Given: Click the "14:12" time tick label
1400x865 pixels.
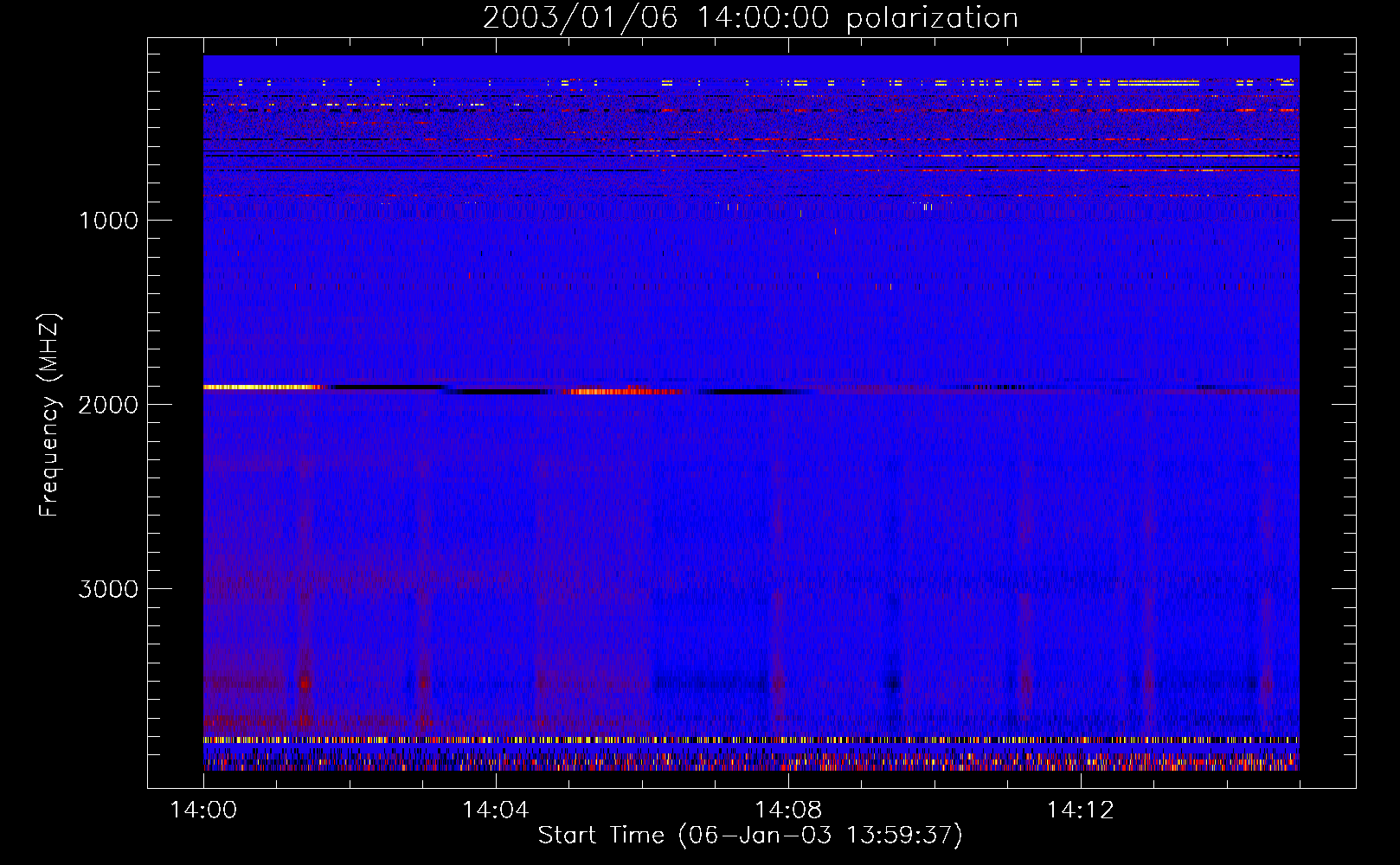Looking at the screenshot, I should pyautogui.click(x=1081, y=811).
